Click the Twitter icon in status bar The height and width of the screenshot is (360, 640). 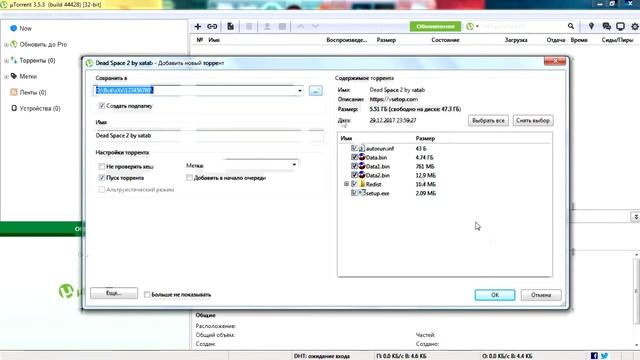(x=604, y=356)
